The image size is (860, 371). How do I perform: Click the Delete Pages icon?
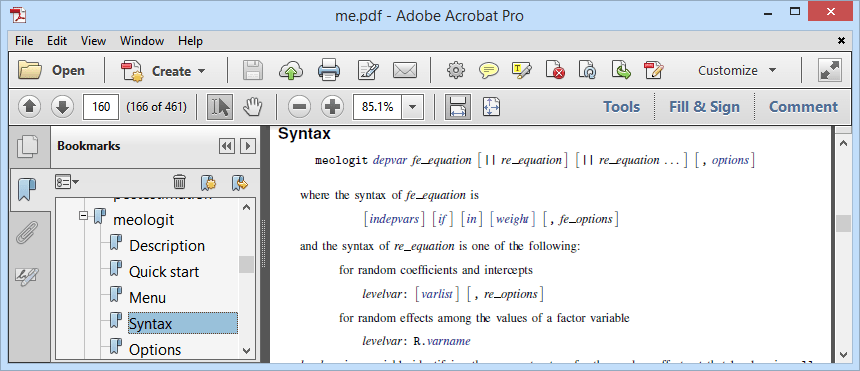pyautogui.click(x=555, y=70)
